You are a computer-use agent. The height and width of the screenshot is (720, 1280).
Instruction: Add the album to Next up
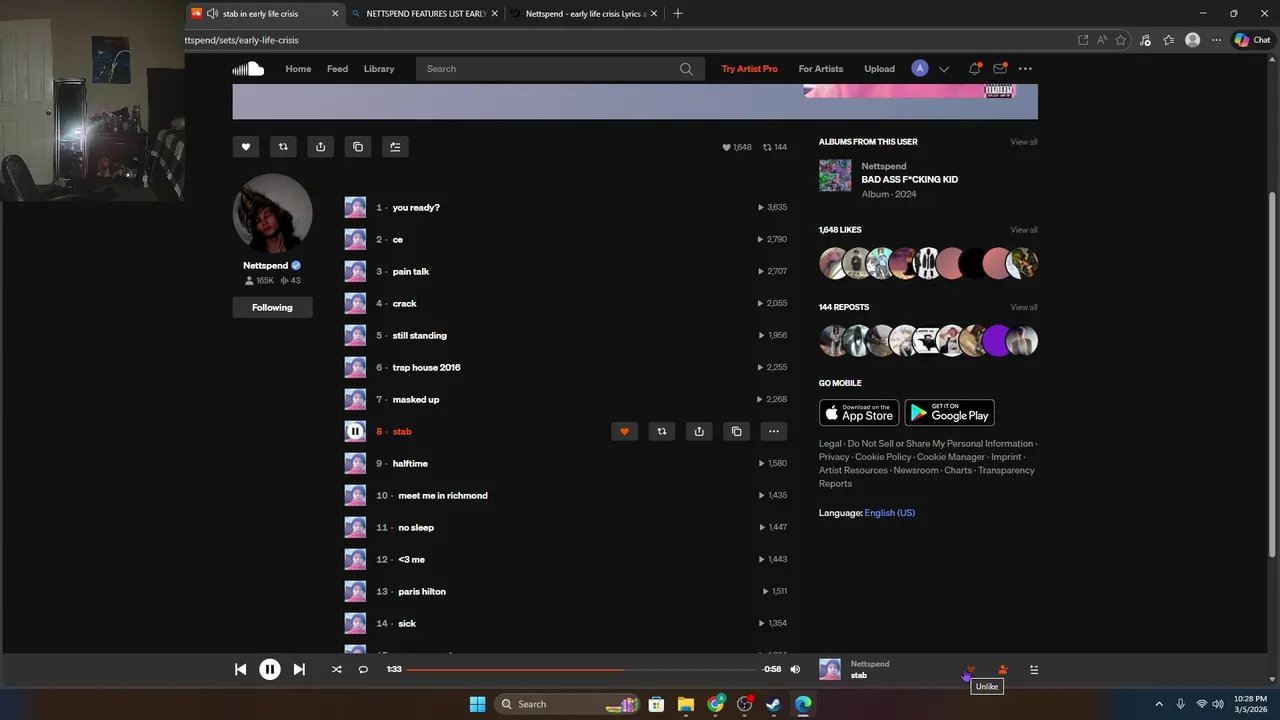(x=395, y=147)
